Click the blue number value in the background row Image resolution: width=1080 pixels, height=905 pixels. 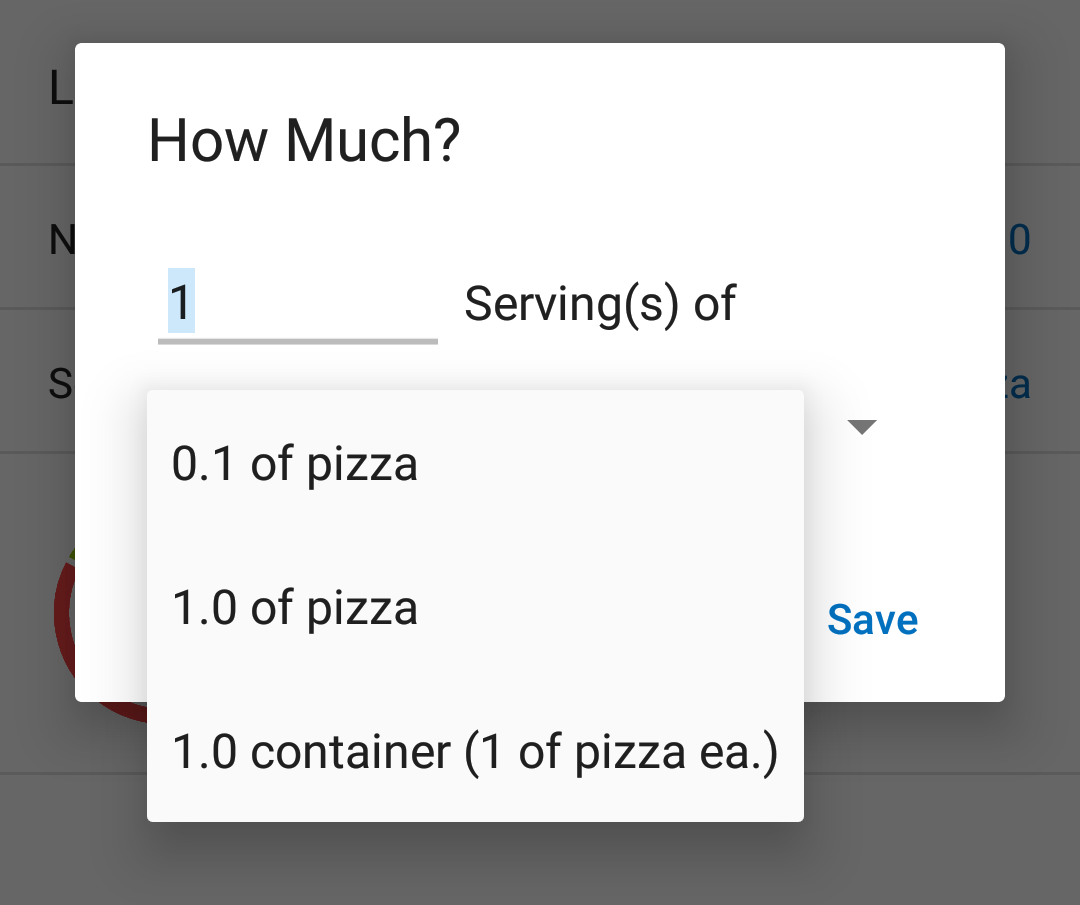pos(1020,238)
